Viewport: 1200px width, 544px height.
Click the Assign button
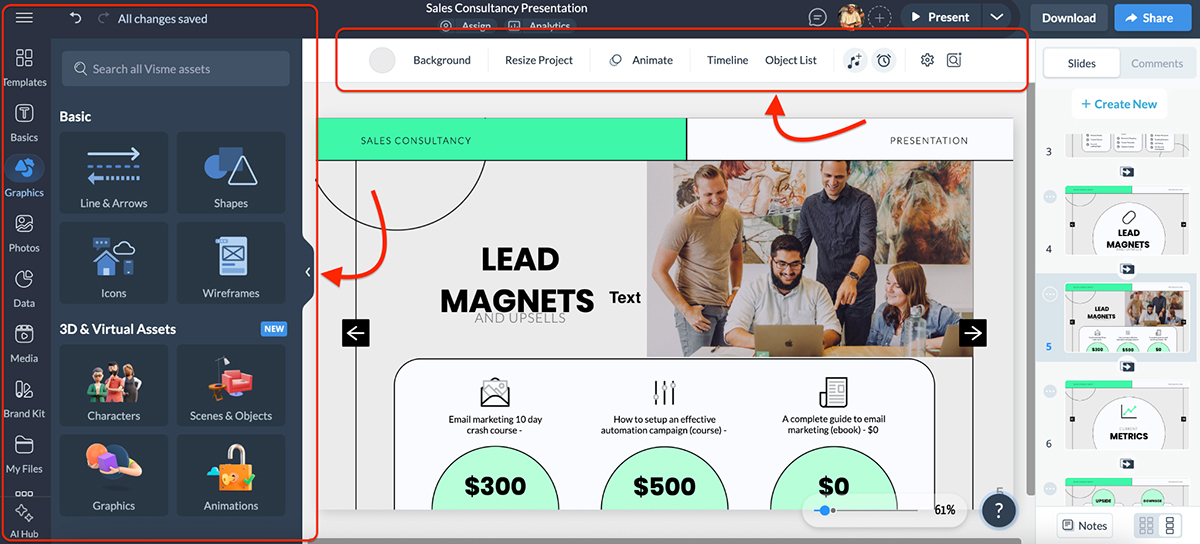tap(465, 26)
